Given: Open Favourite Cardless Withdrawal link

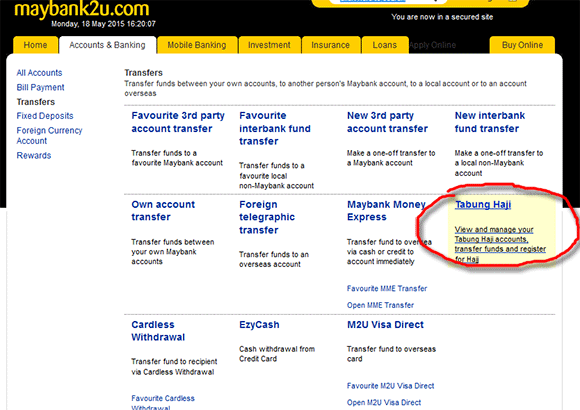Looking at the screenshot, I should [163, 403].
